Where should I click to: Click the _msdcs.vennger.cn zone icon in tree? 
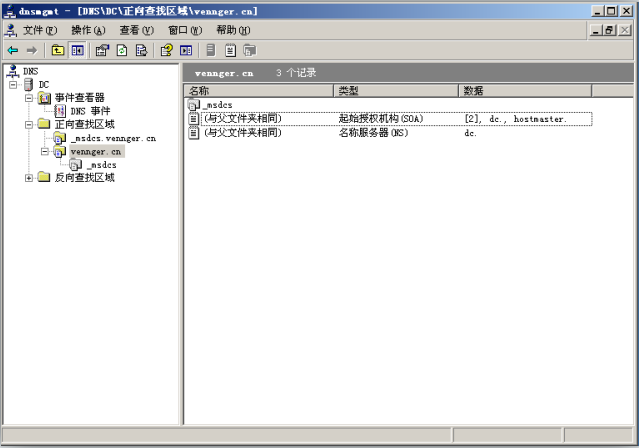[x=60, y=138]
